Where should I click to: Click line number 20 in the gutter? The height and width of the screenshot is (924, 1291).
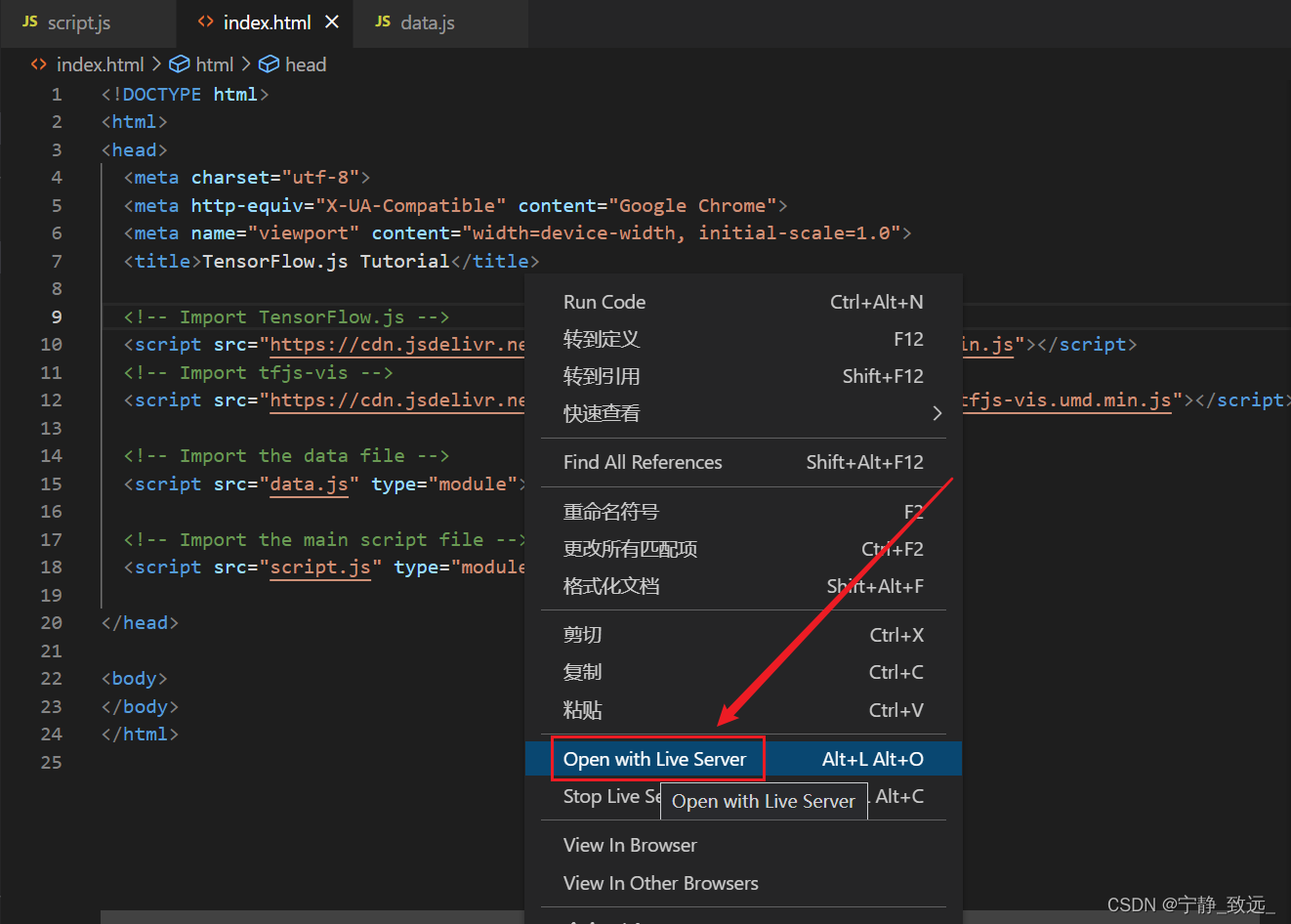point(52,622)
